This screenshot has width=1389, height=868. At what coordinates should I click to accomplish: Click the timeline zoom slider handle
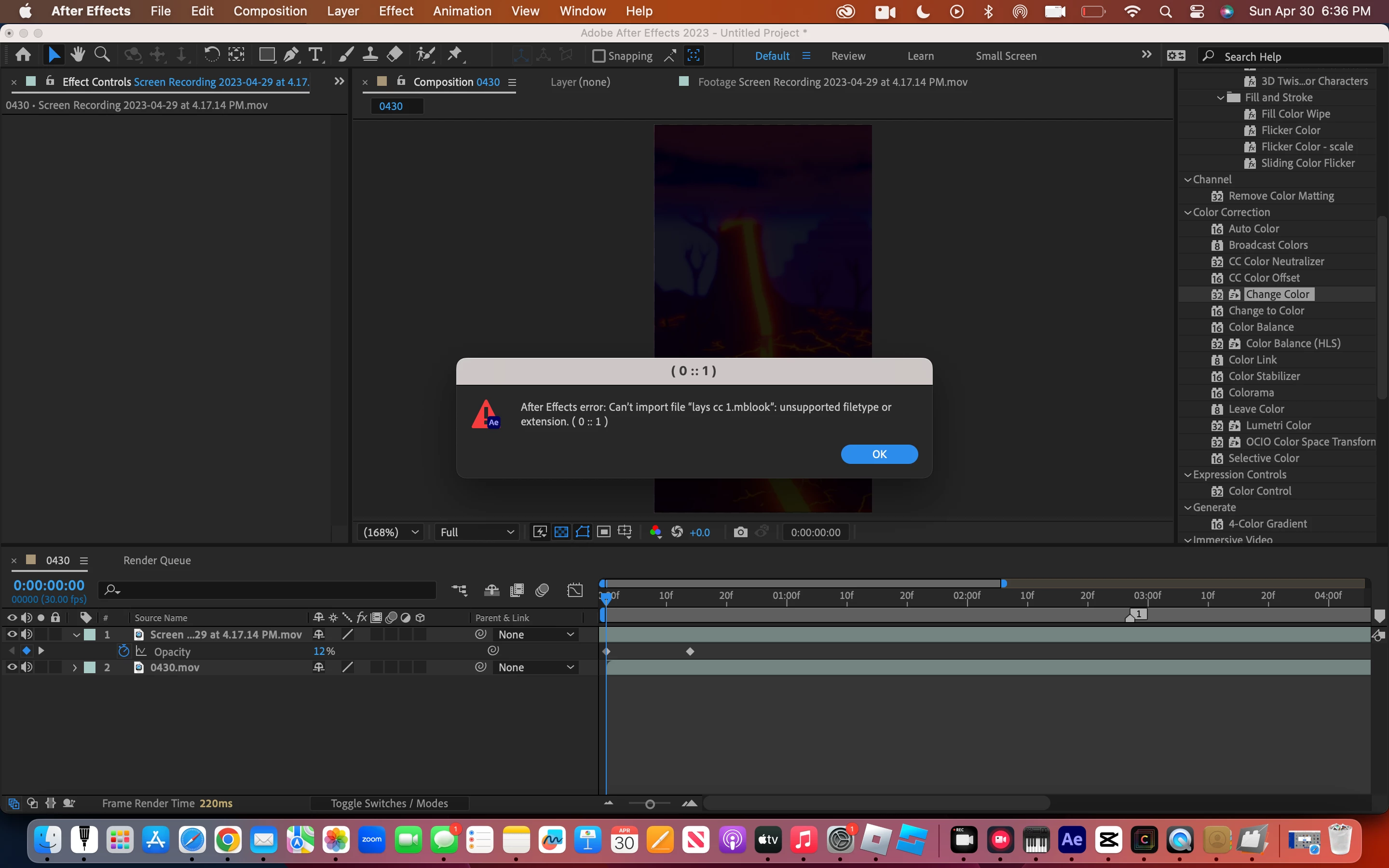(x=650, y=804)
